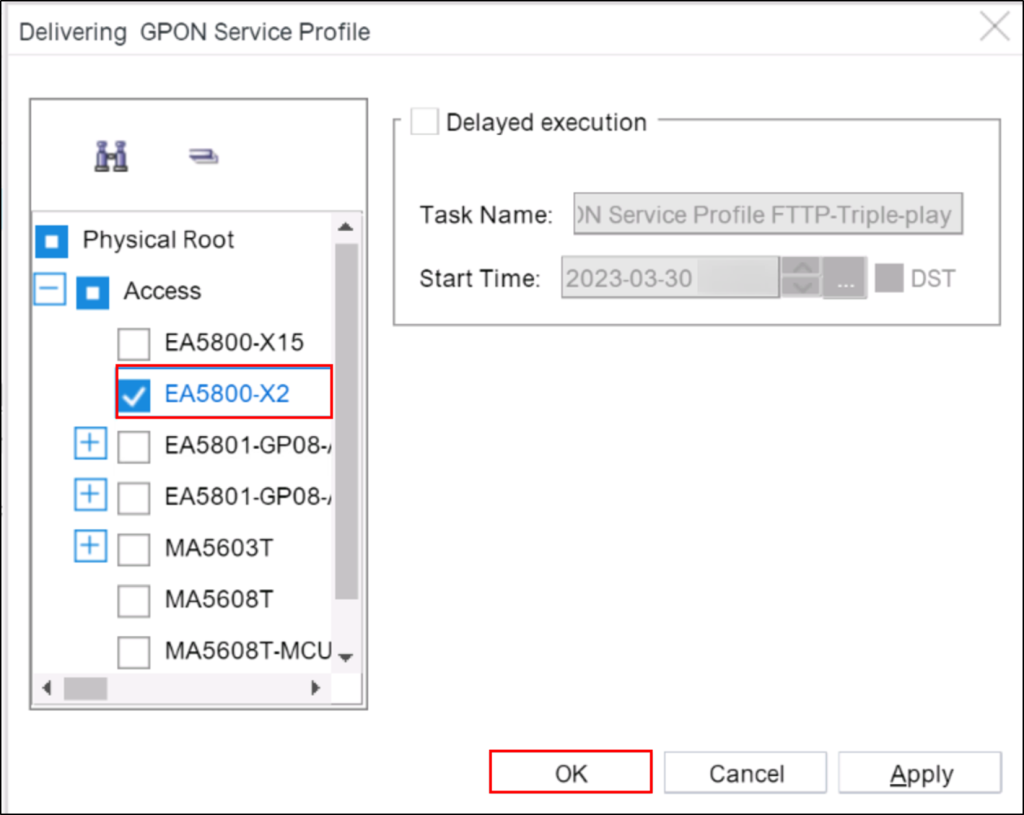Check the EA5800-X15 checkbox
The height and width of the screenshot is (815, 1024).
(133, 343)
